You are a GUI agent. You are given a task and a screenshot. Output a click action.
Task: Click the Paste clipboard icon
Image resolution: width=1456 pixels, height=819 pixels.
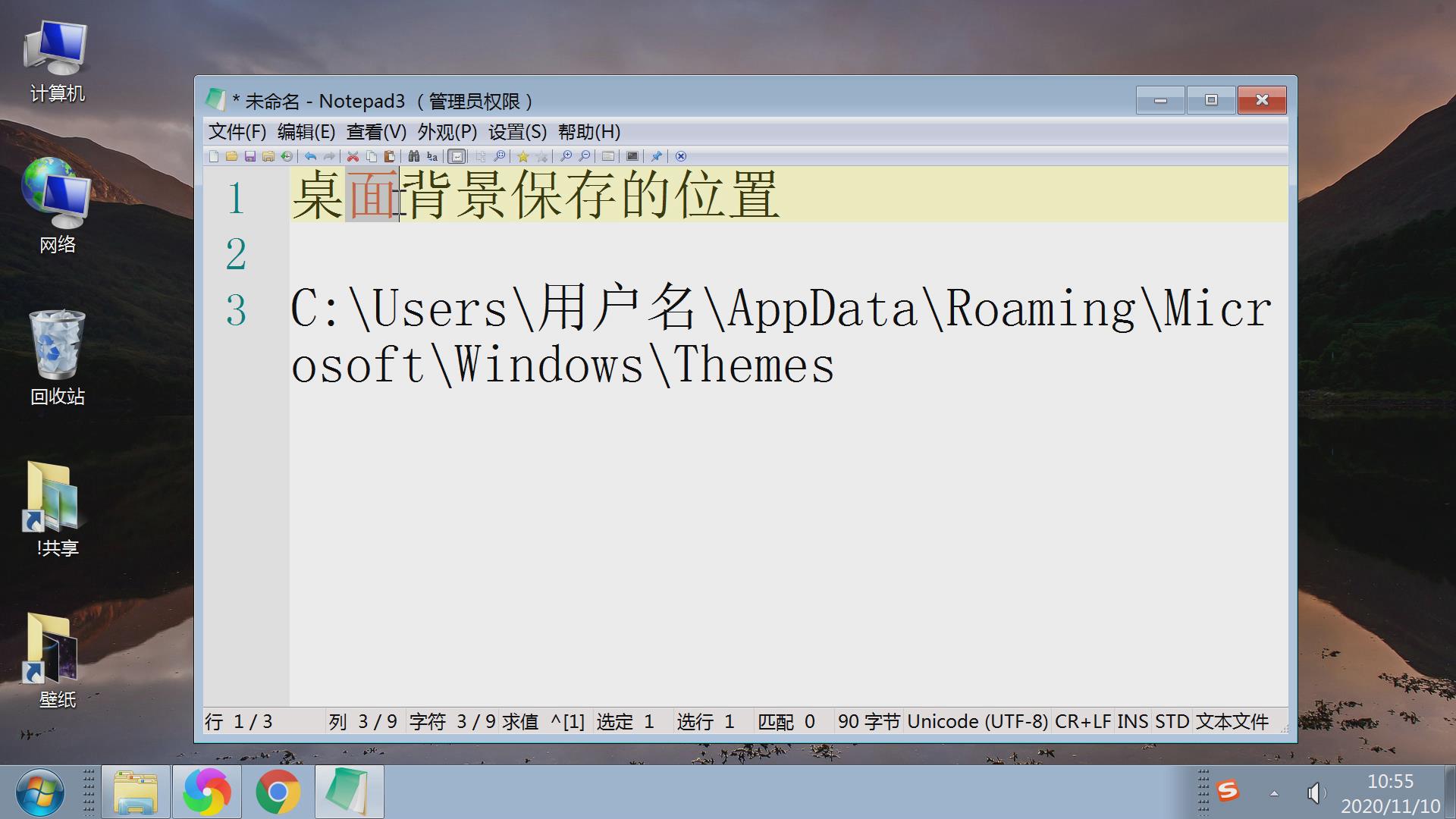tap(390, 156)
